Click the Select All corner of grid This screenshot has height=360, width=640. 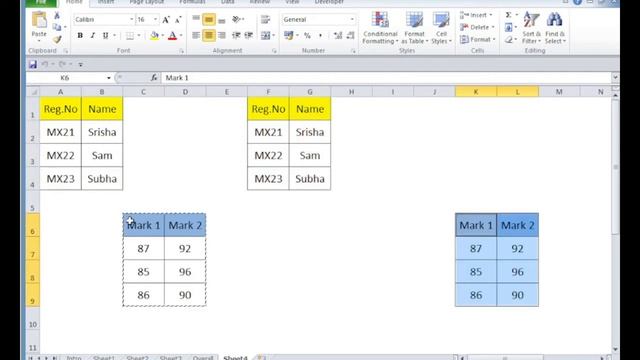(x=33, y=92)
